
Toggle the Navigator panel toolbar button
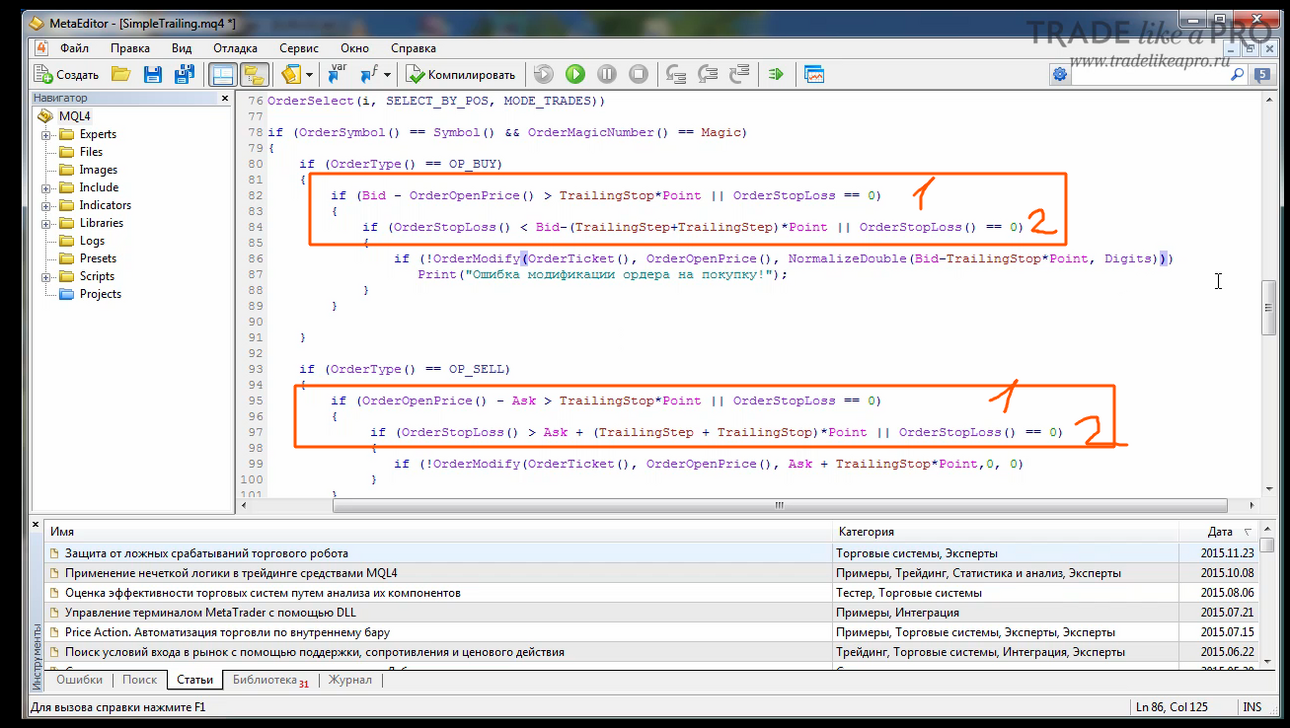(x=222, y=74)
